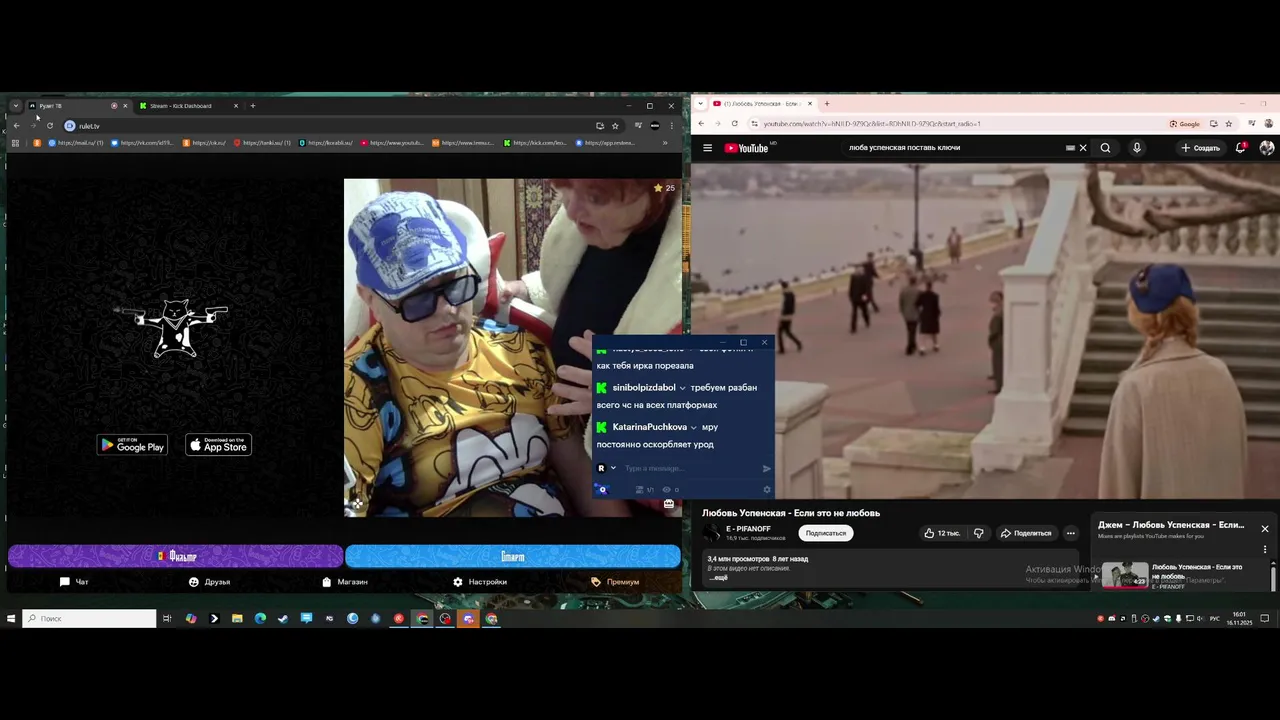Open Windows notification center icon
The height and width of the screenshot is (720, 1280).
1265,618
